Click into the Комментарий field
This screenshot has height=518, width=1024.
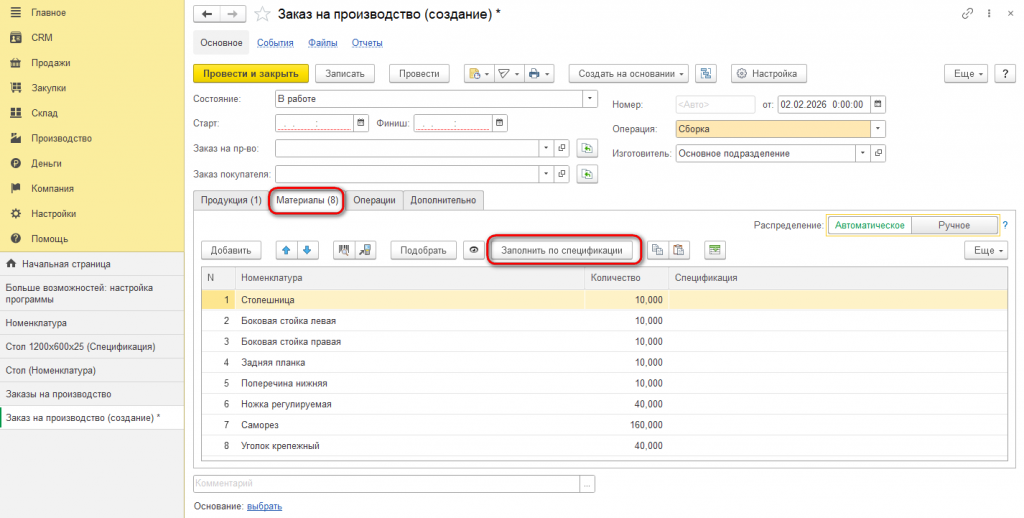(386, 484)
